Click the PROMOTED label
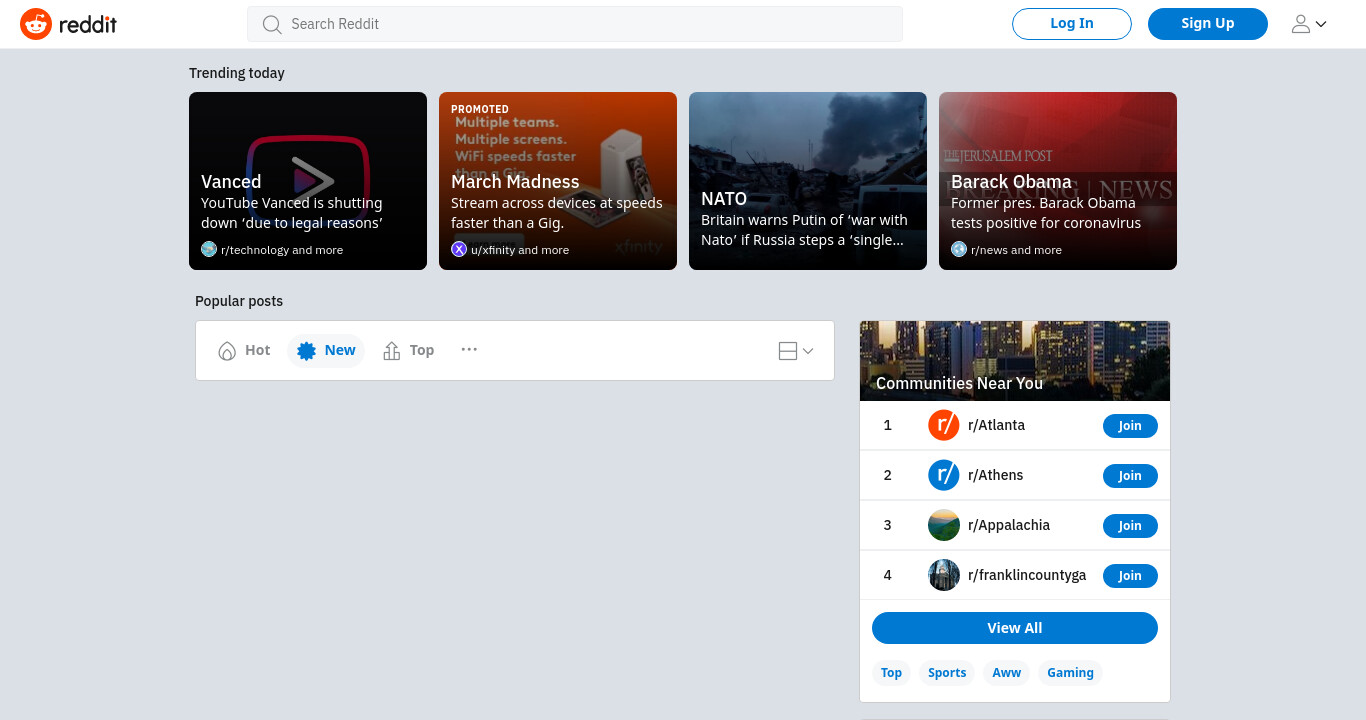The image size is (1366, 720). pyautogui.click(x=480, y=109)
